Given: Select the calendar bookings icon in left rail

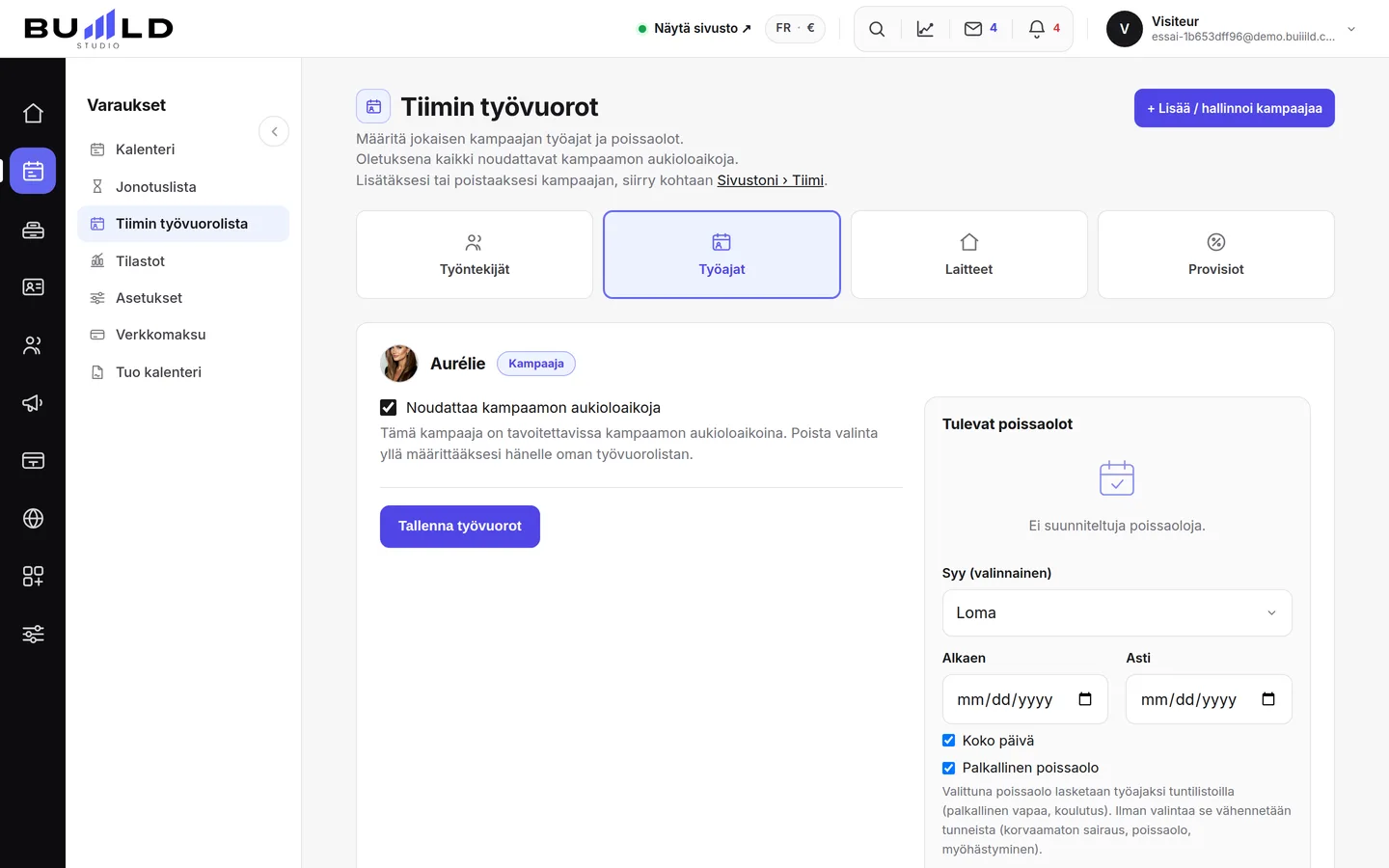Looking at the screenshot, I should [x=33, y=171].
